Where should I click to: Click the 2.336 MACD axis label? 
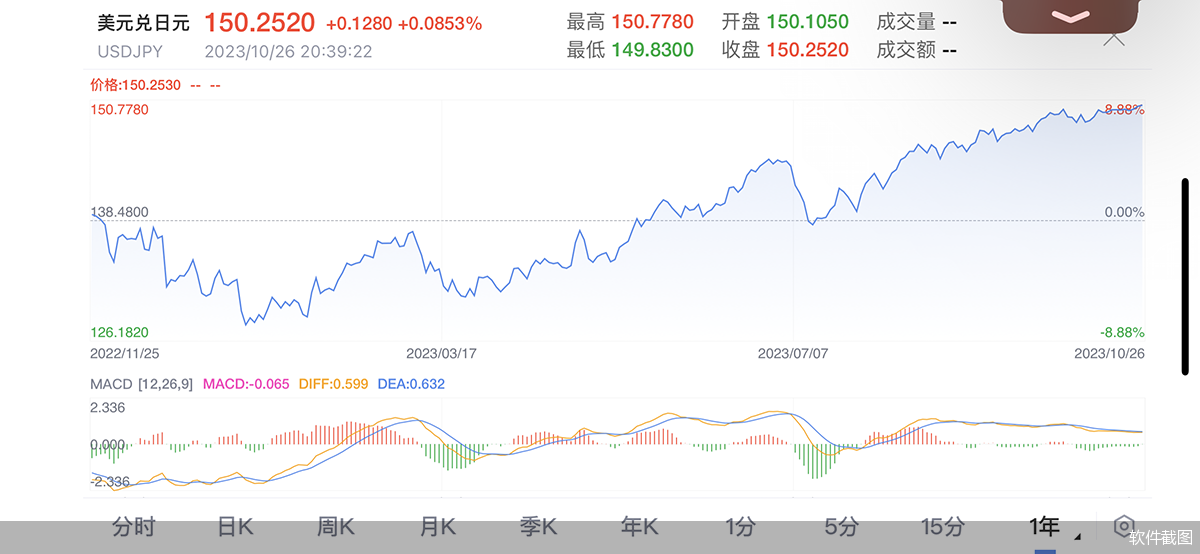(x=107, y=407)
